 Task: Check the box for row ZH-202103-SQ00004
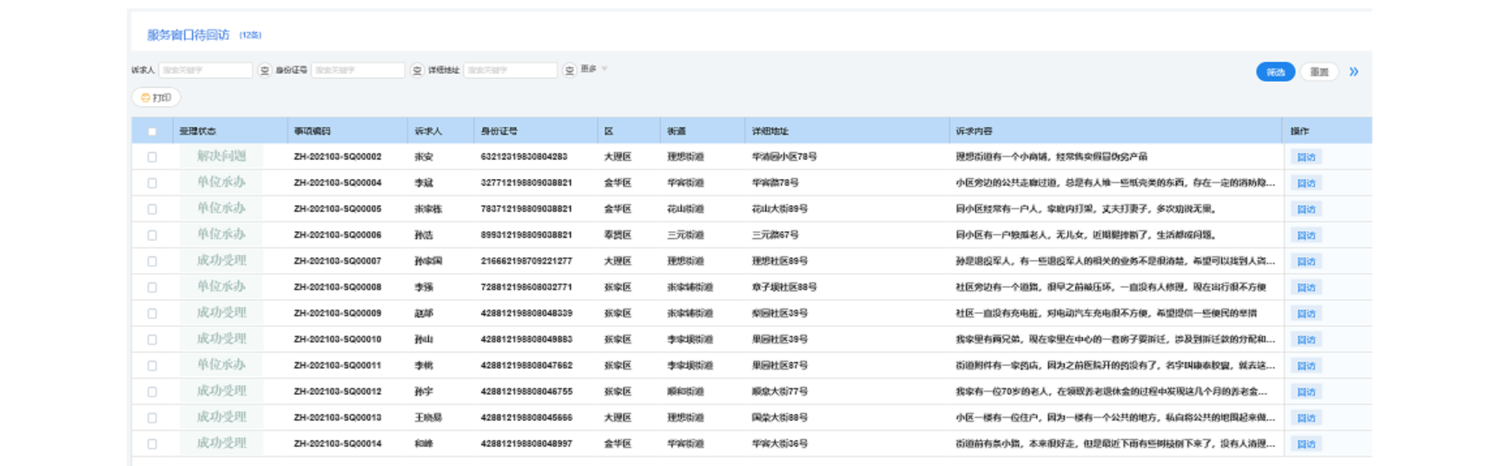[152, 183]
